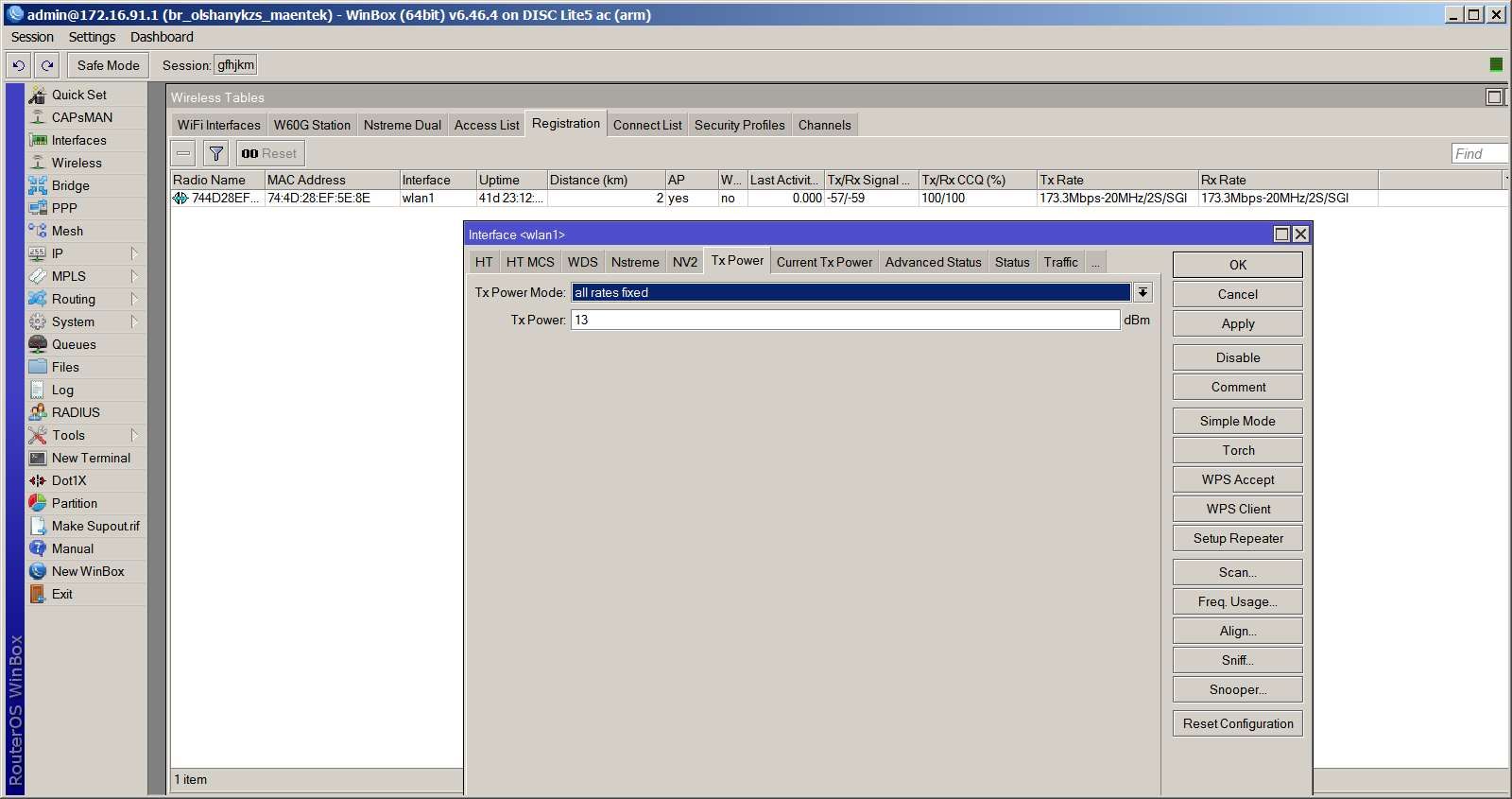Click Exit in the sidebar
Viewport: 1512px width, 799px height.
coord(62,594)
